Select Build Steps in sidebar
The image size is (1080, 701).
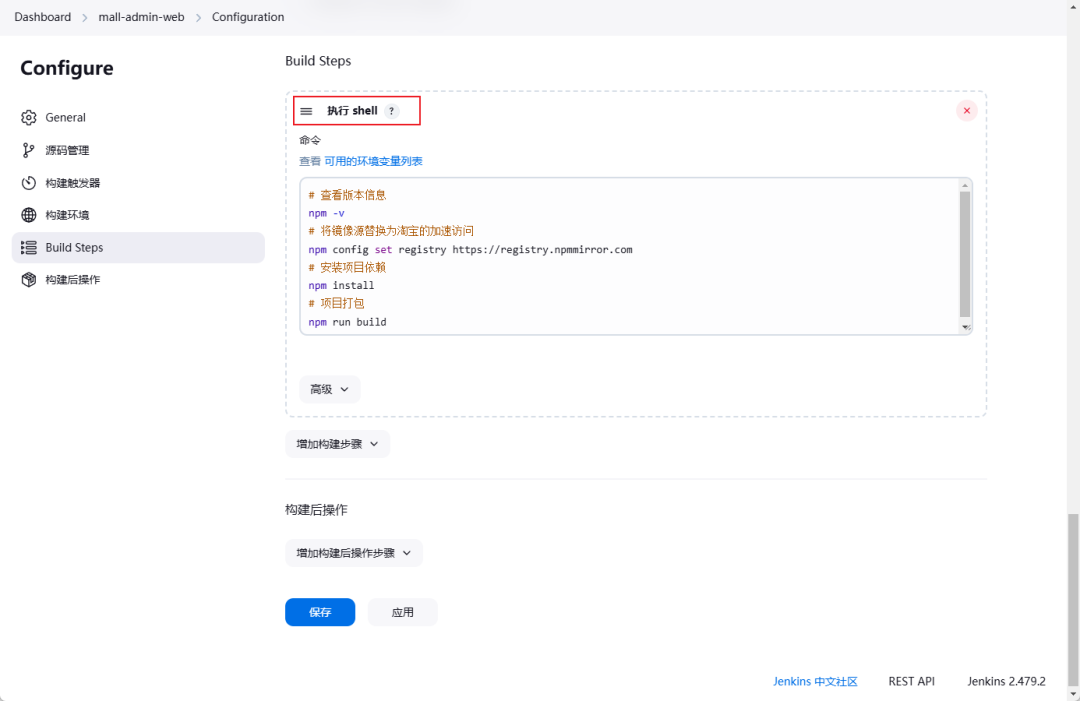coord(138,247)
